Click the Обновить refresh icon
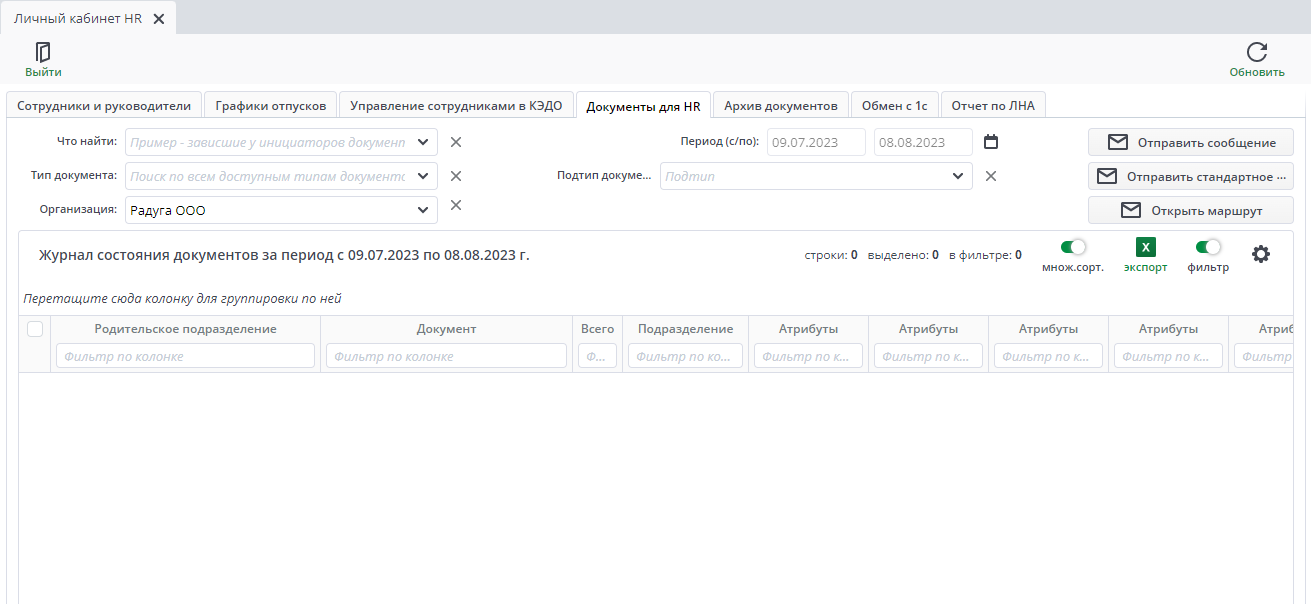 coord(1257,52)
